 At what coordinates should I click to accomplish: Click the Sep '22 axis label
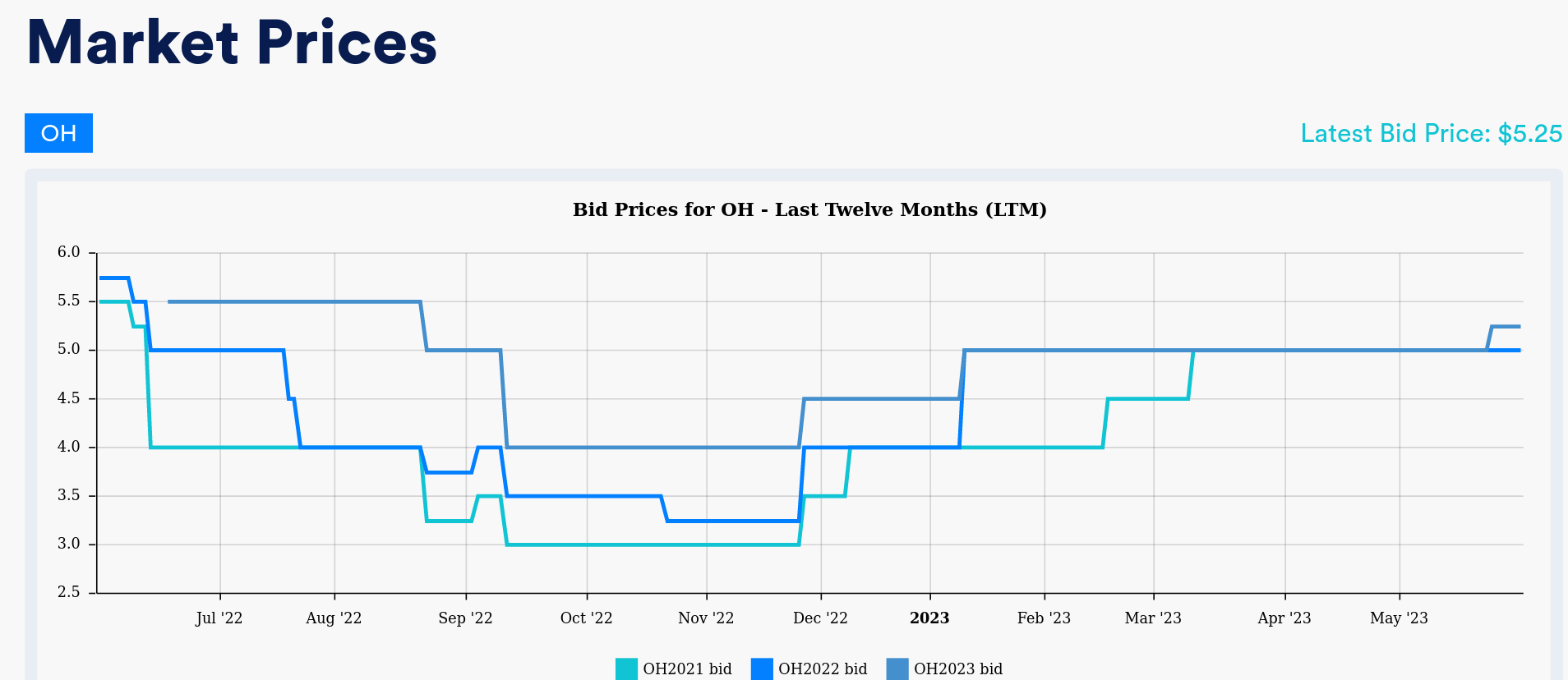[x=465, y=618]
